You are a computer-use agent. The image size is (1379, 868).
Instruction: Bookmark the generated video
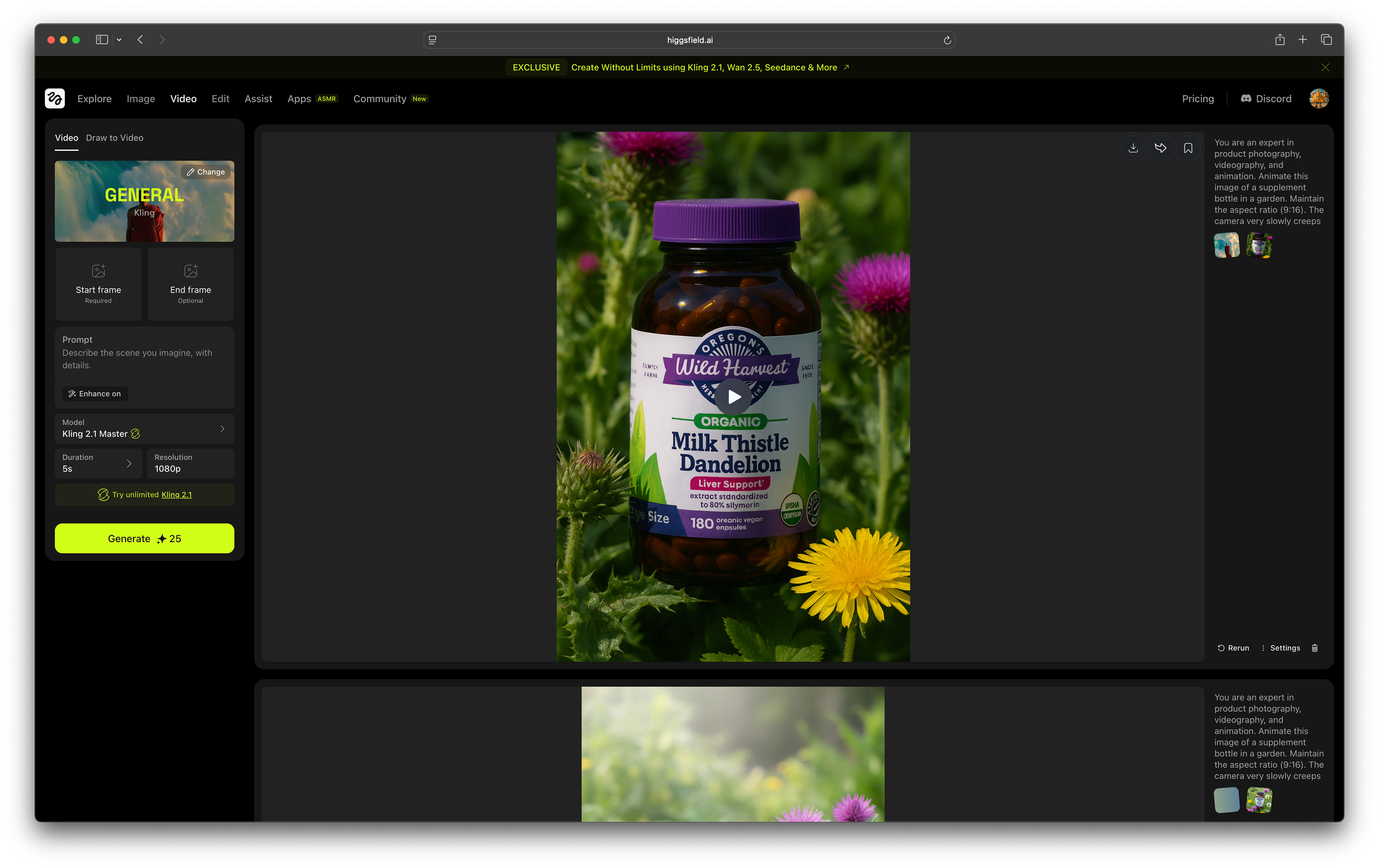tap(1188, 148)
